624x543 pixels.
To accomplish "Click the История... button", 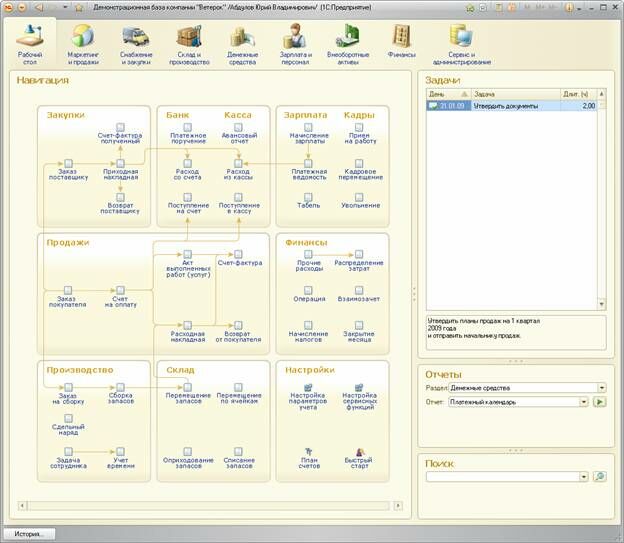I will tap(28, 534).
